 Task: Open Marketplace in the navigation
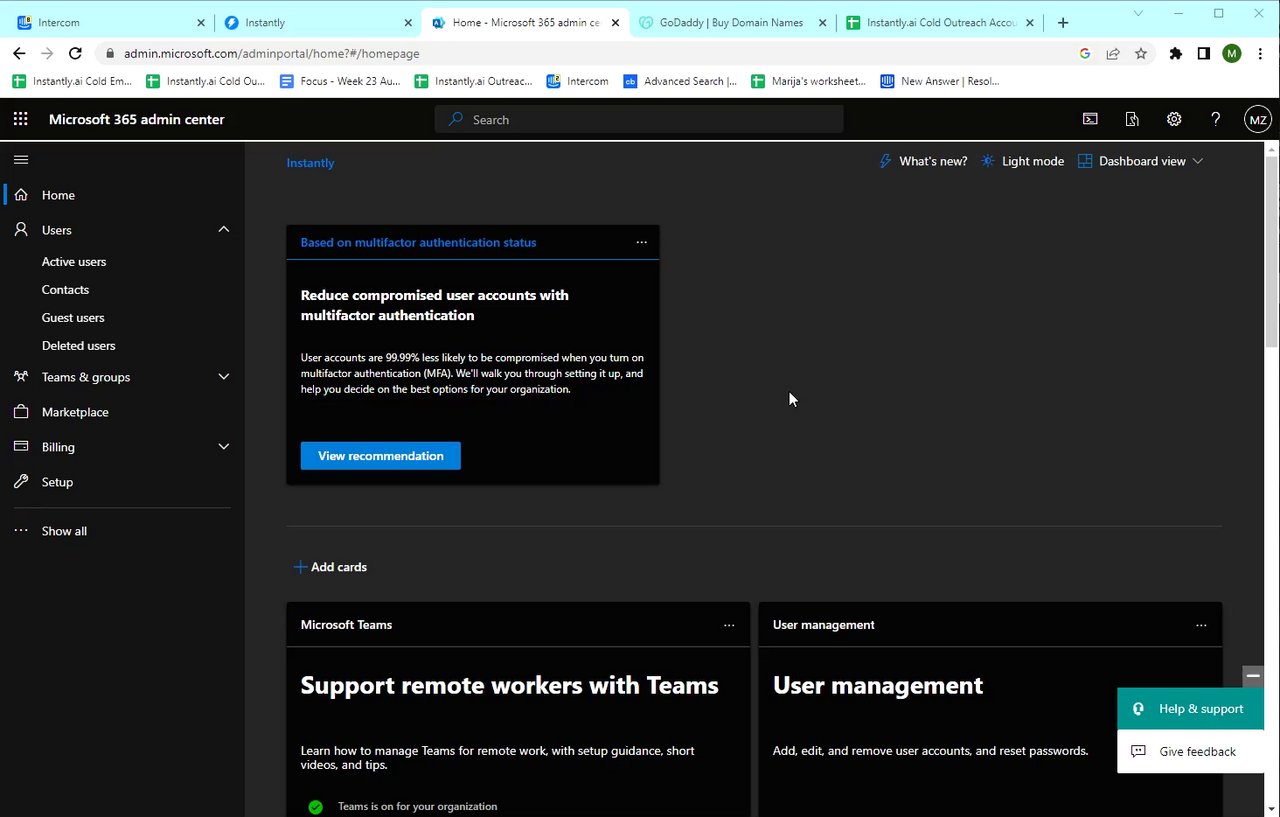tap(75, 412)
